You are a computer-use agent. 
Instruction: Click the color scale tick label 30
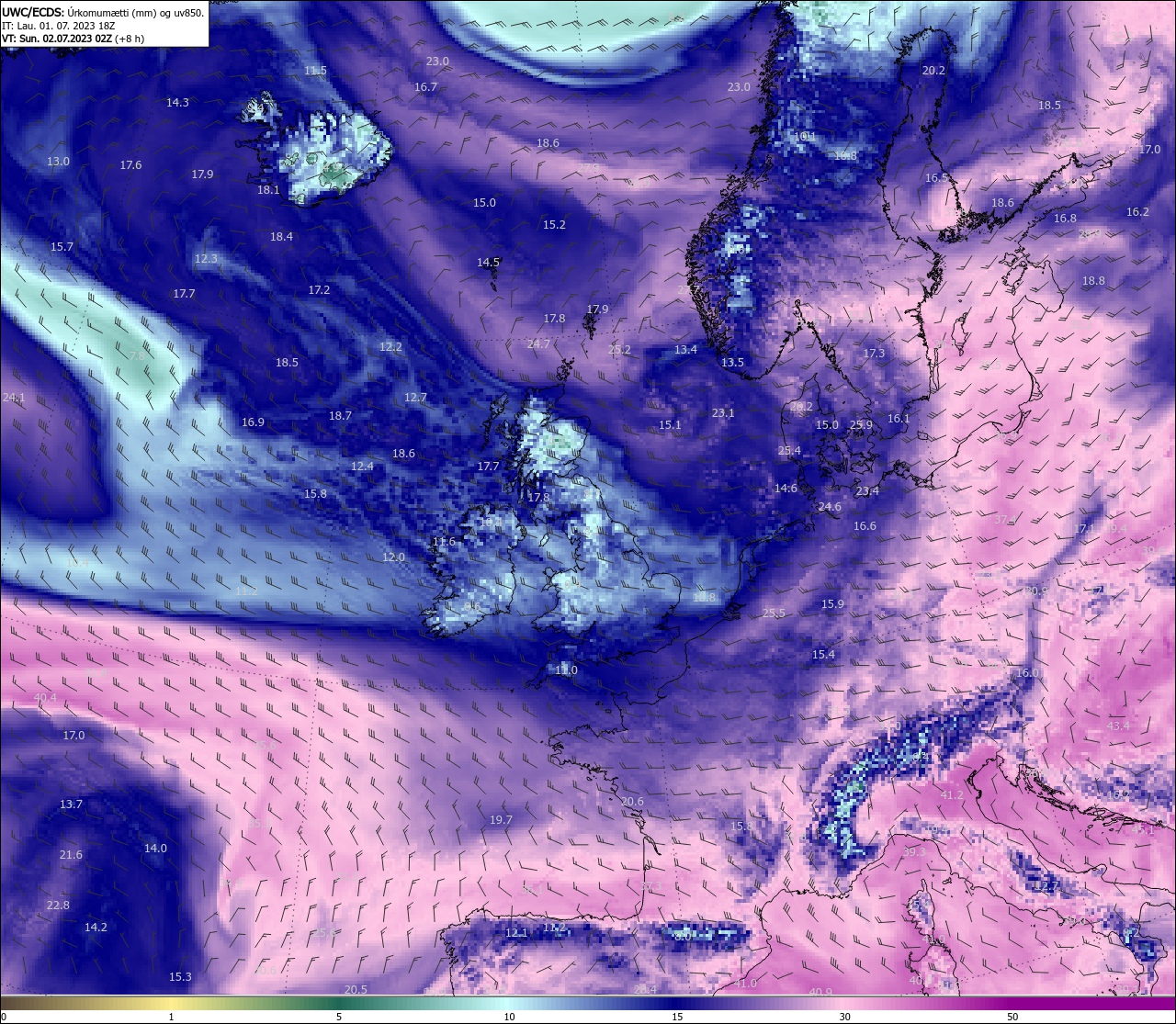click(x=843, y=1017)
